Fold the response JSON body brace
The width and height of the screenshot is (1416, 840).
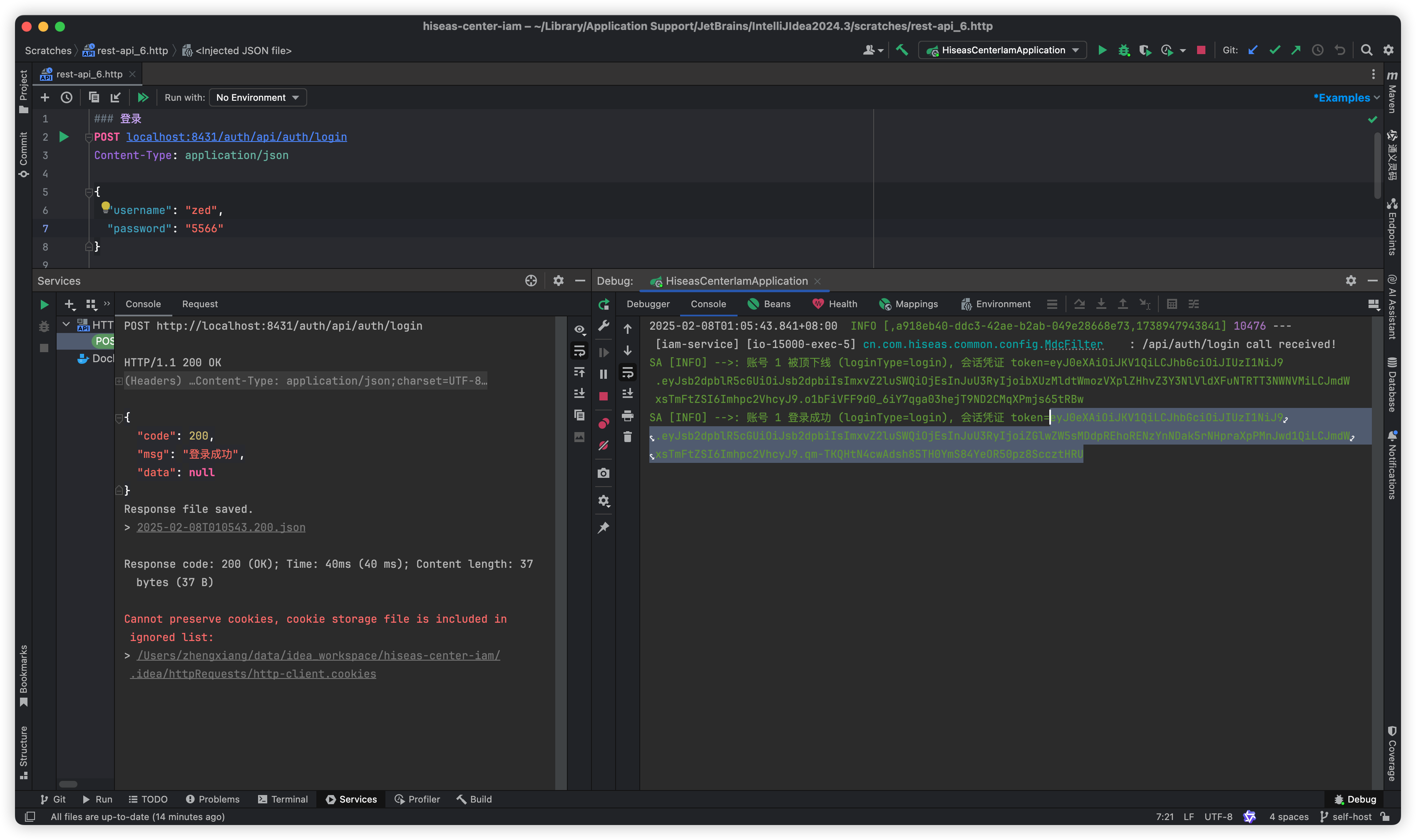(x=119, y=418)
